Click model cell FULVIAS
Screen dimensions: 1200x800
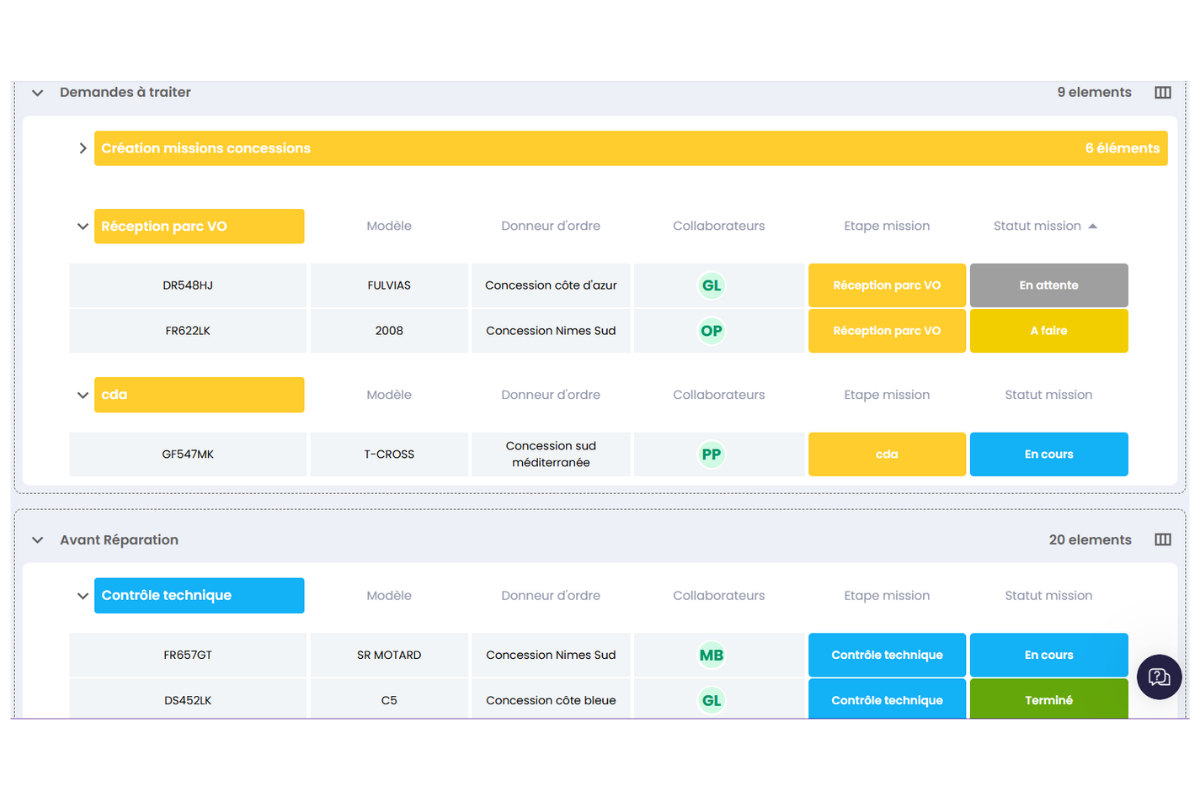tap(389, 285)
